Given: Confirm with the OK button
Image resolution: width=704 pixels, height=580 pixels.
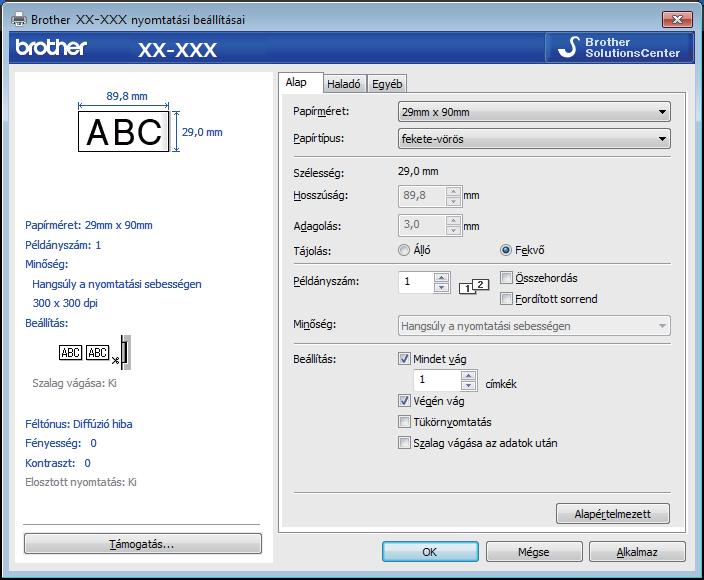Looking at the screenshot, I should 430,551.
